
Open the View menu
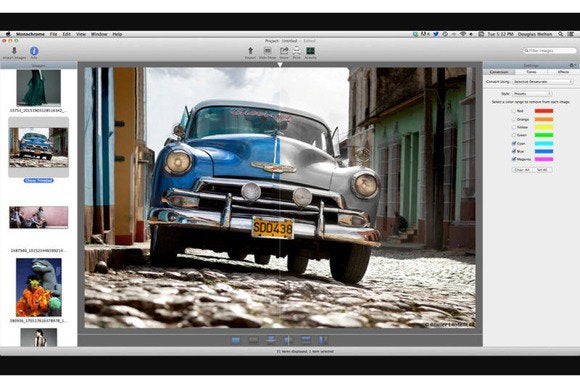[81, 34]
